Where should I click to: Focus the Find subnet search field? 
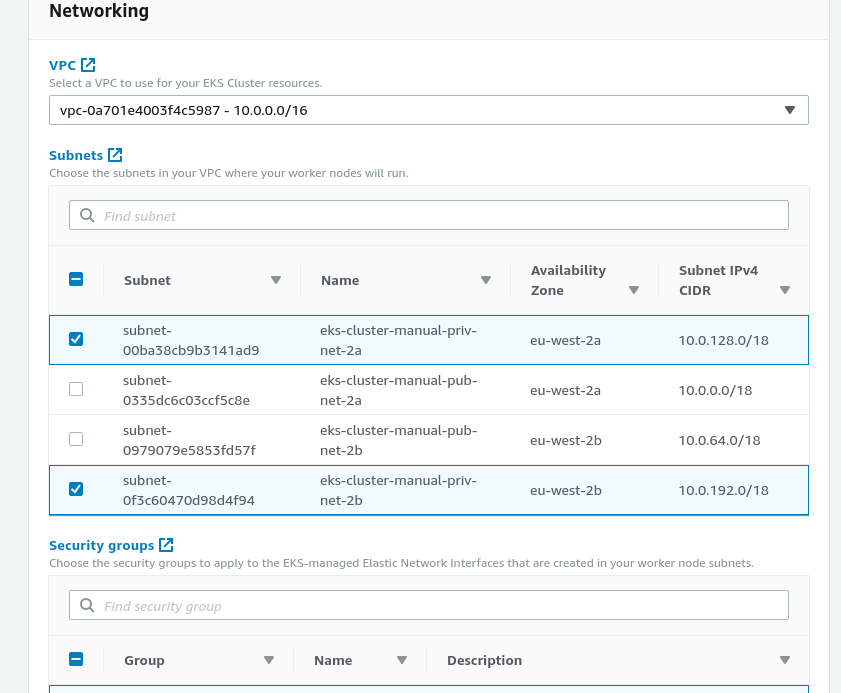tap(429, 215)
